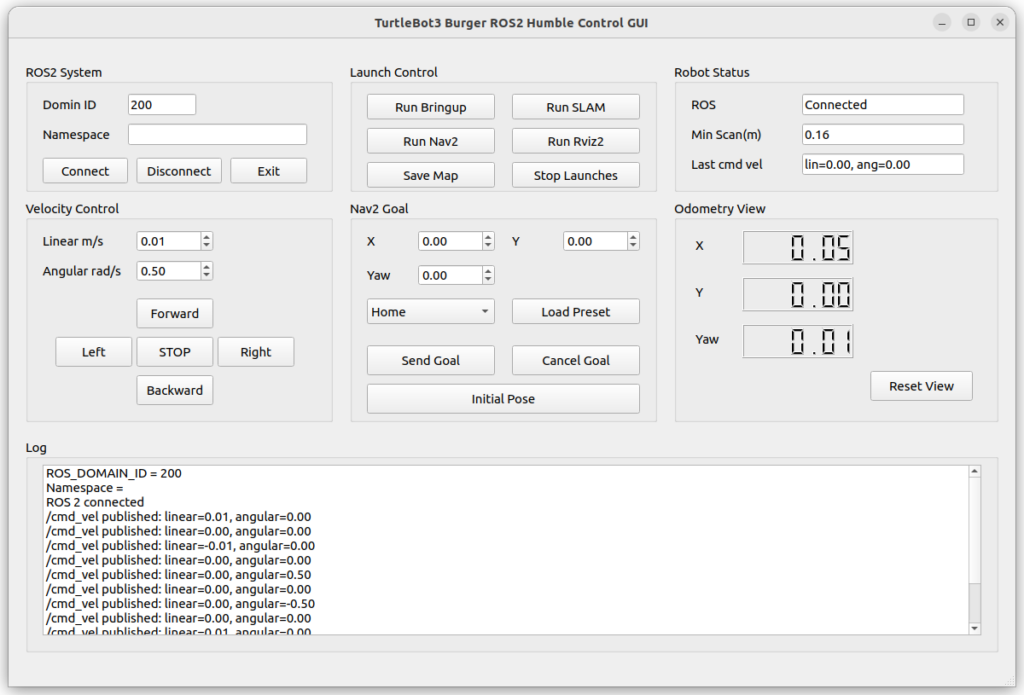Increase Linear m/s with up arrow
The image size is (1024, 695).
[206, 237]
